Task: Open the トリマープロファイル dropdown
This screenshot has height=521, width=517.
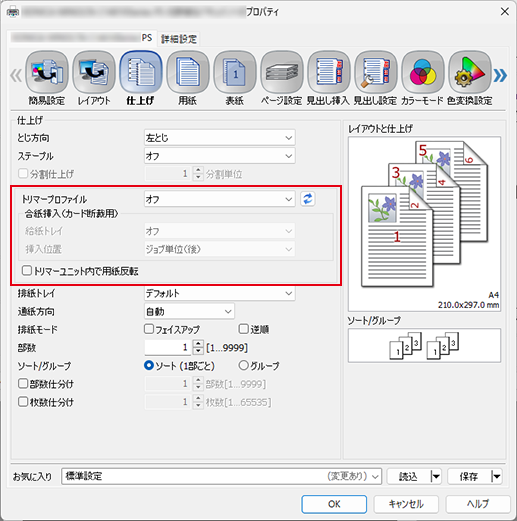Action: (x=220, y=199)
